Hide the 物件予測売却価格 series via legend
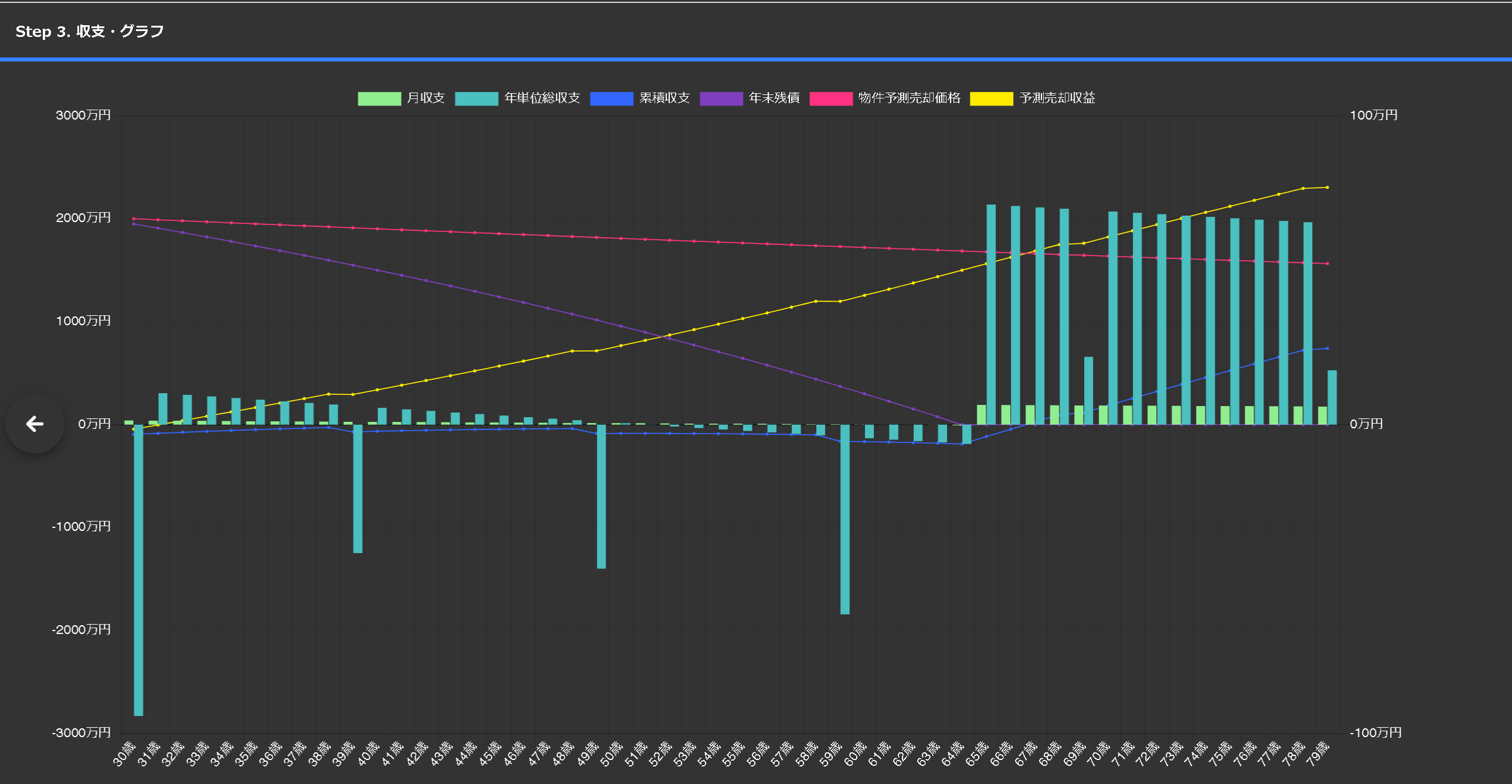Screen dimensions: 1512x784 (x=908, y=98)
